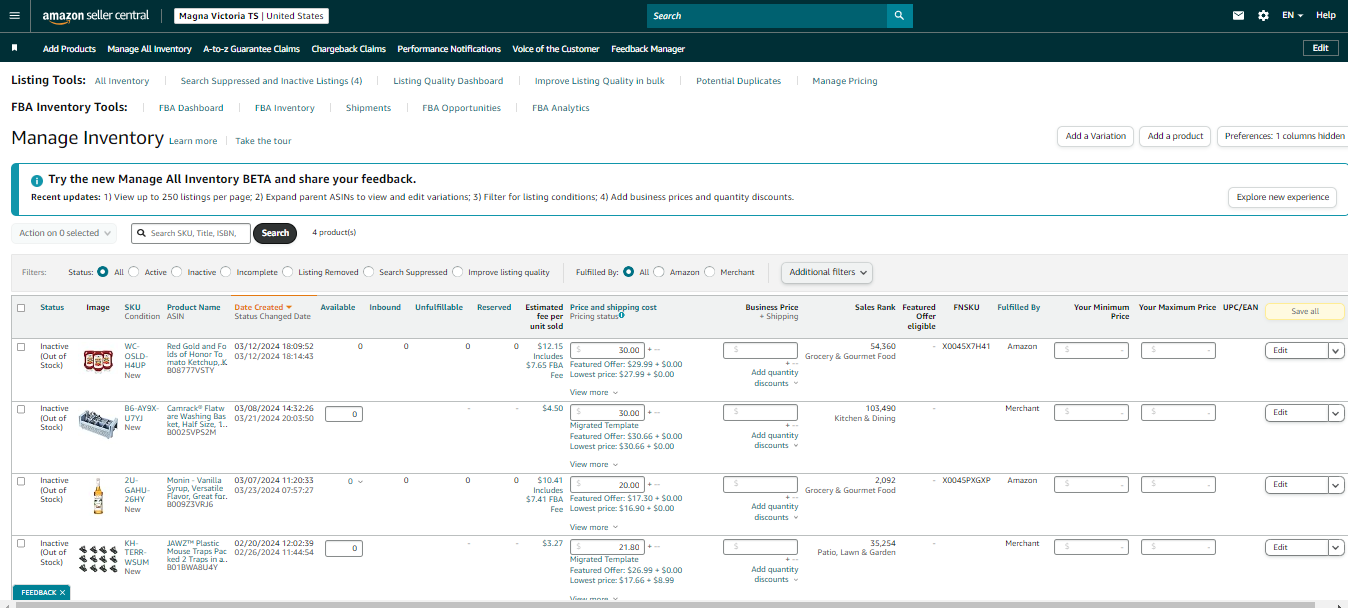Screen dimensions: 1348x608
Task: Select Search Suppressed radio button
Action: (x=369, y=272)
